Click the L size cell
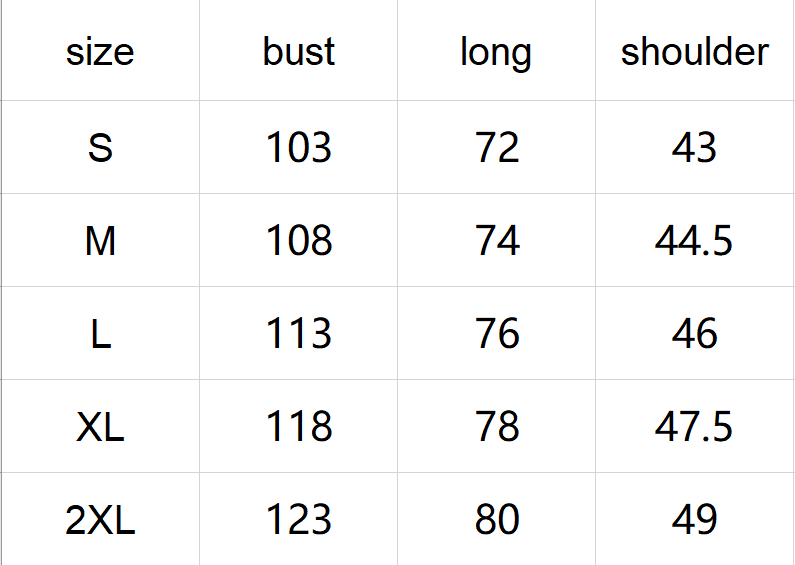Screen dimensions: 795x565 click(100, 334)
